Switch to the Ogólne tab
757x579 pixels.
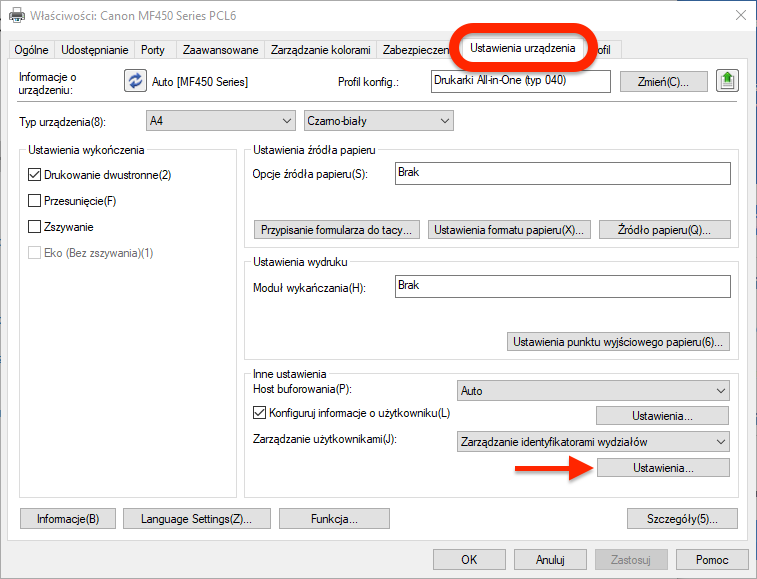click(32, 50)
